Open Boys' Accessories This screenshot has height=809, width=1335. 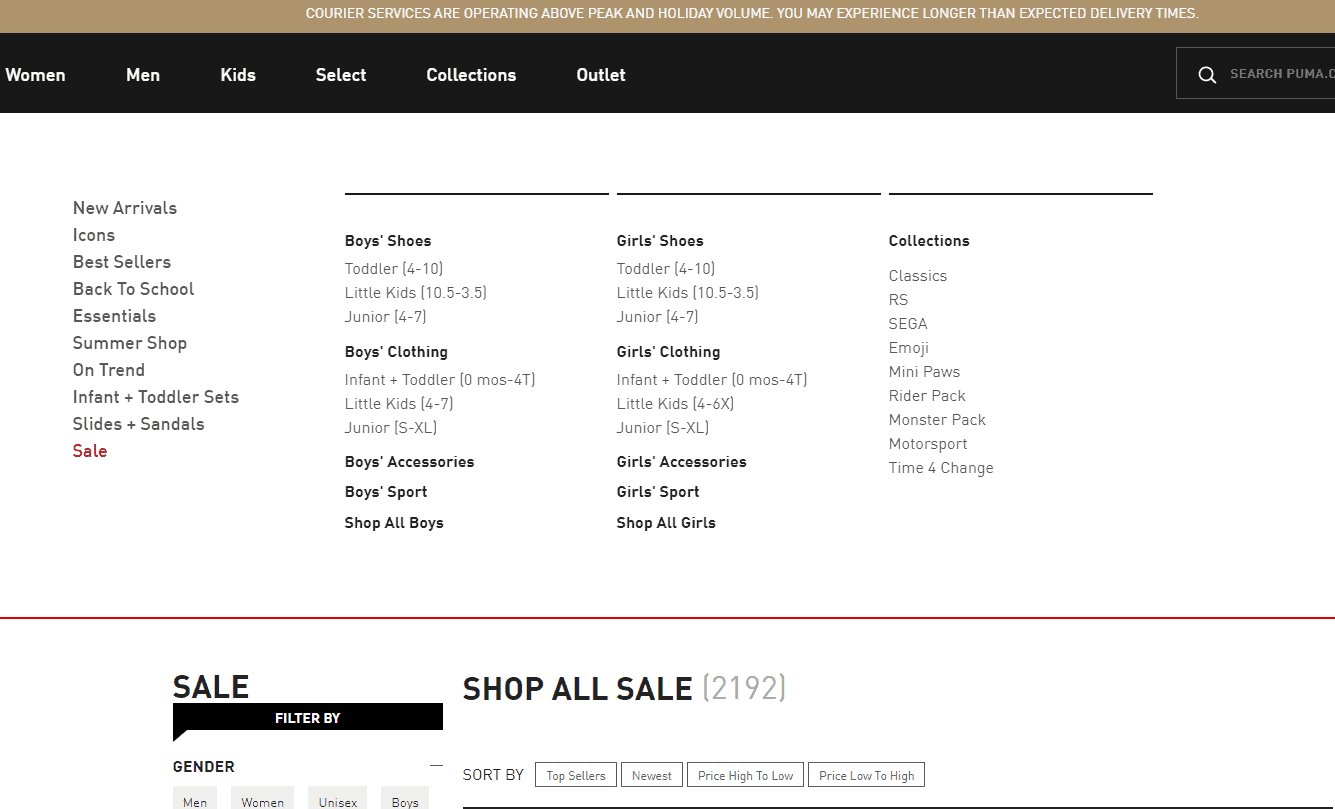pos(410,462)
